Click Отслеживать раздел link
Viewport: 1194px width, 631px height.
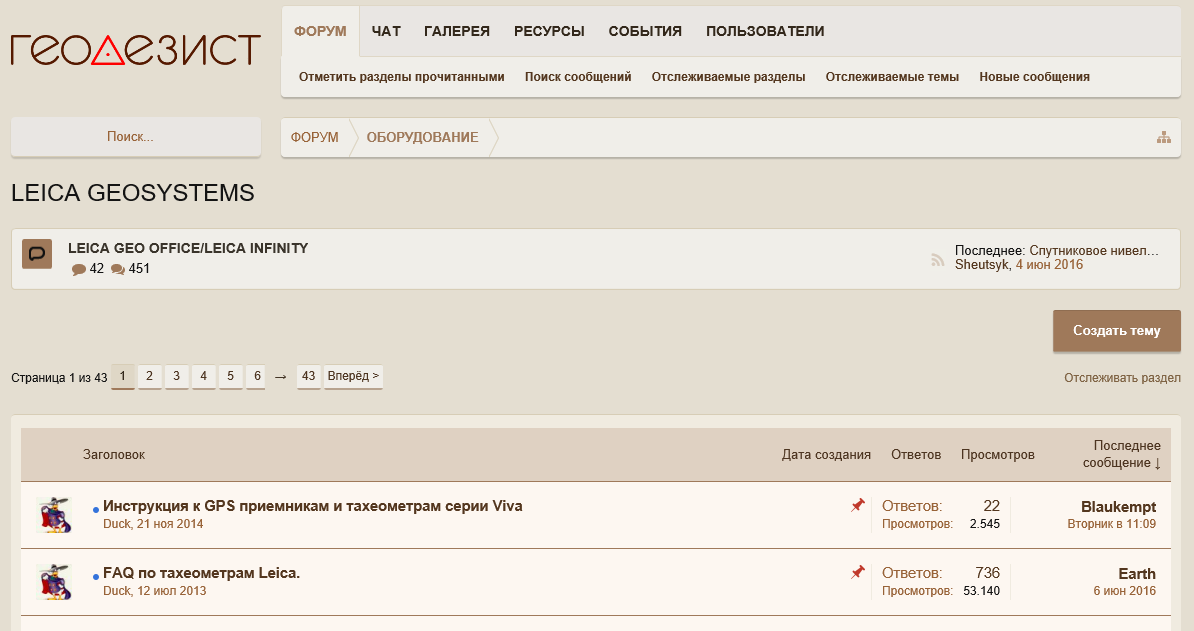click(1122, 378)
